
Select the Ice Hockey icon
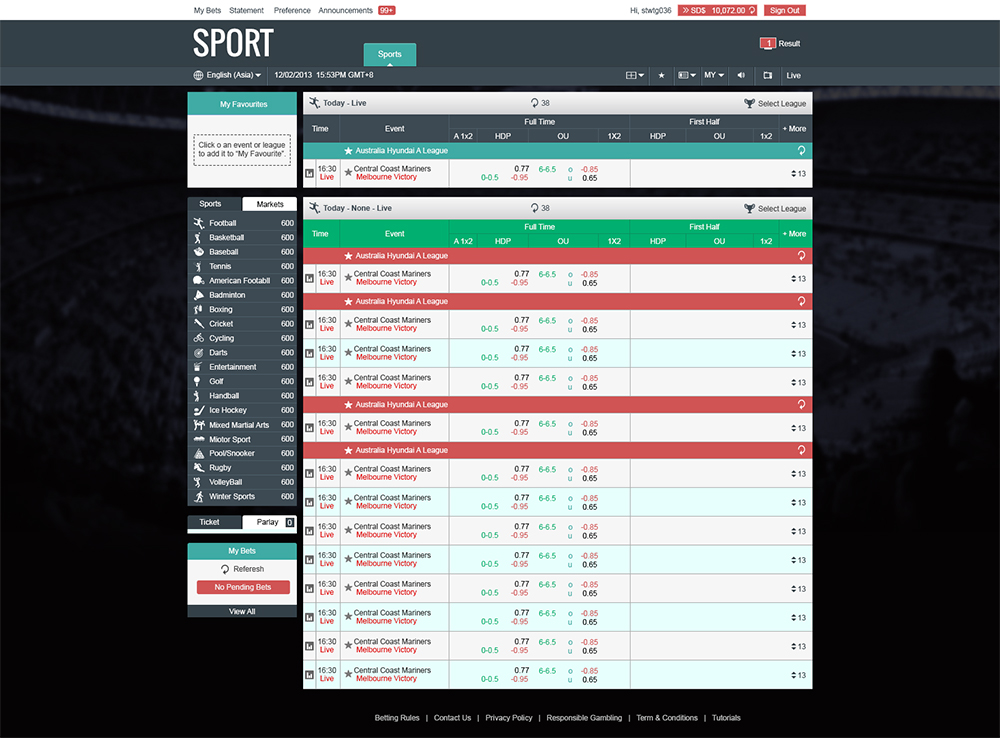pyautogui.click(x=198, y=410)
